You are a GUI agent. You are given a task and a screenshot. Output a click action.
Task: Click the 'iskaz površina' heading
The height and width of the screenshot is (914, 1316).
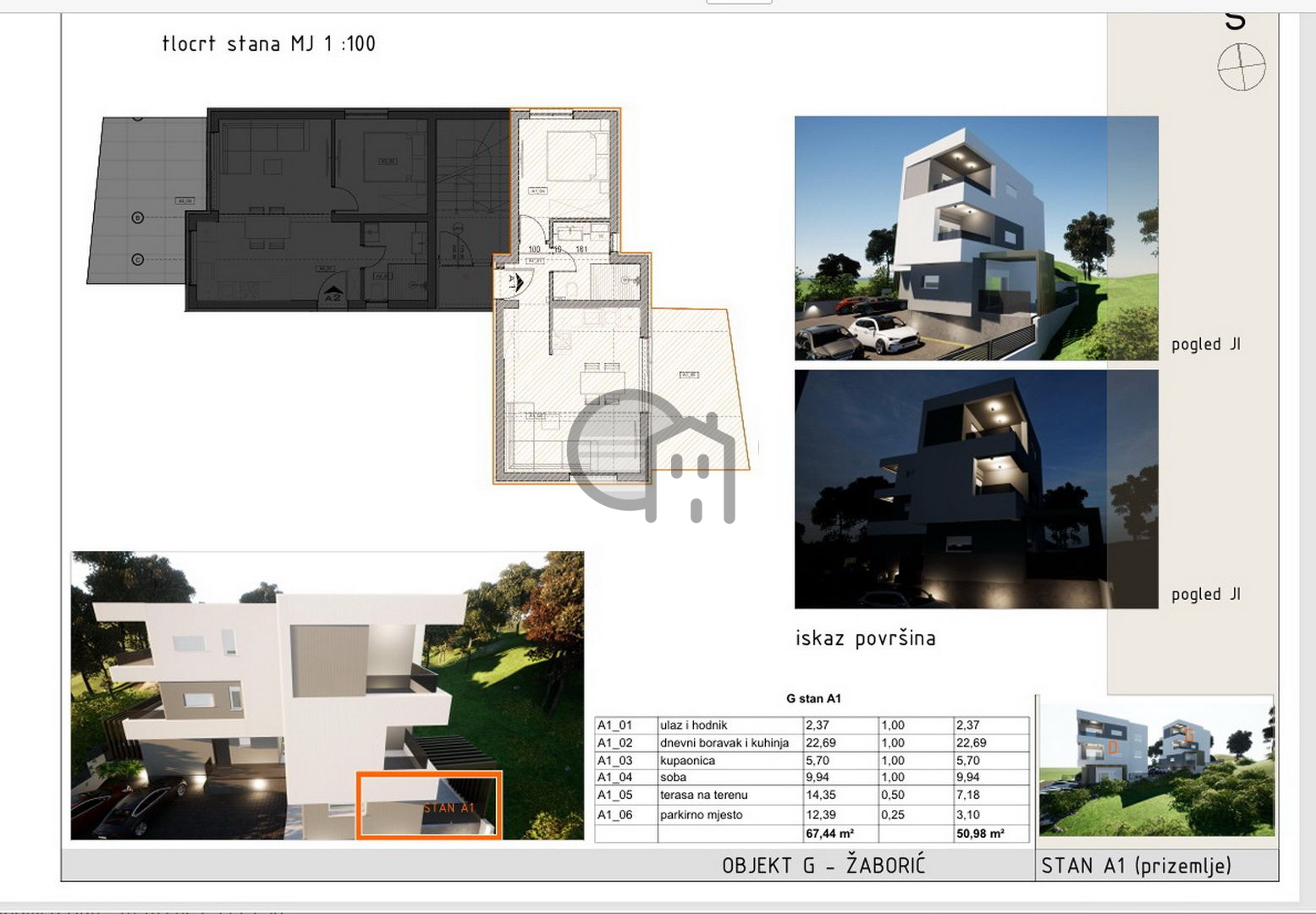(x=865, y=639)
